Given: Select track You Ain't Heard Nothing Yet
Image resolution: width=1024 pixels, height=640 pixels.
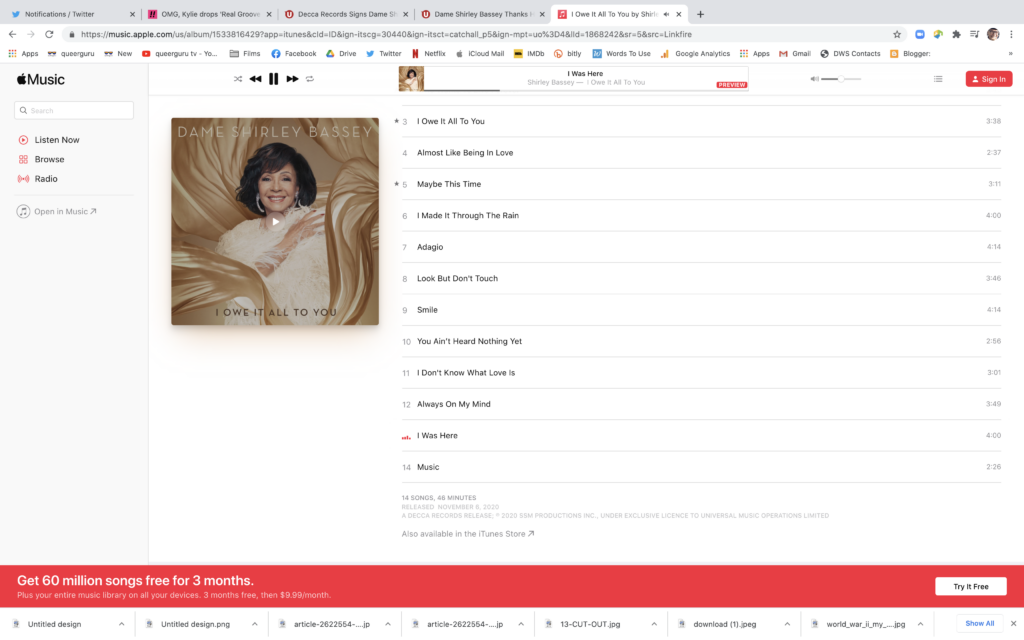Looking at the screenshot, I should point(701,341).
